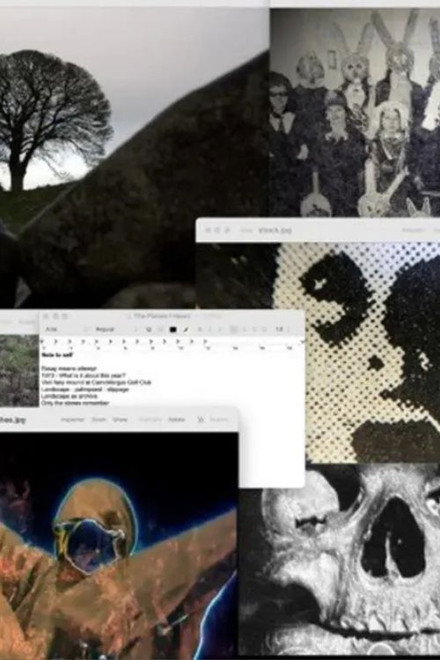
Task: Select center text alignment icon
Action: [x=244, y=330]
